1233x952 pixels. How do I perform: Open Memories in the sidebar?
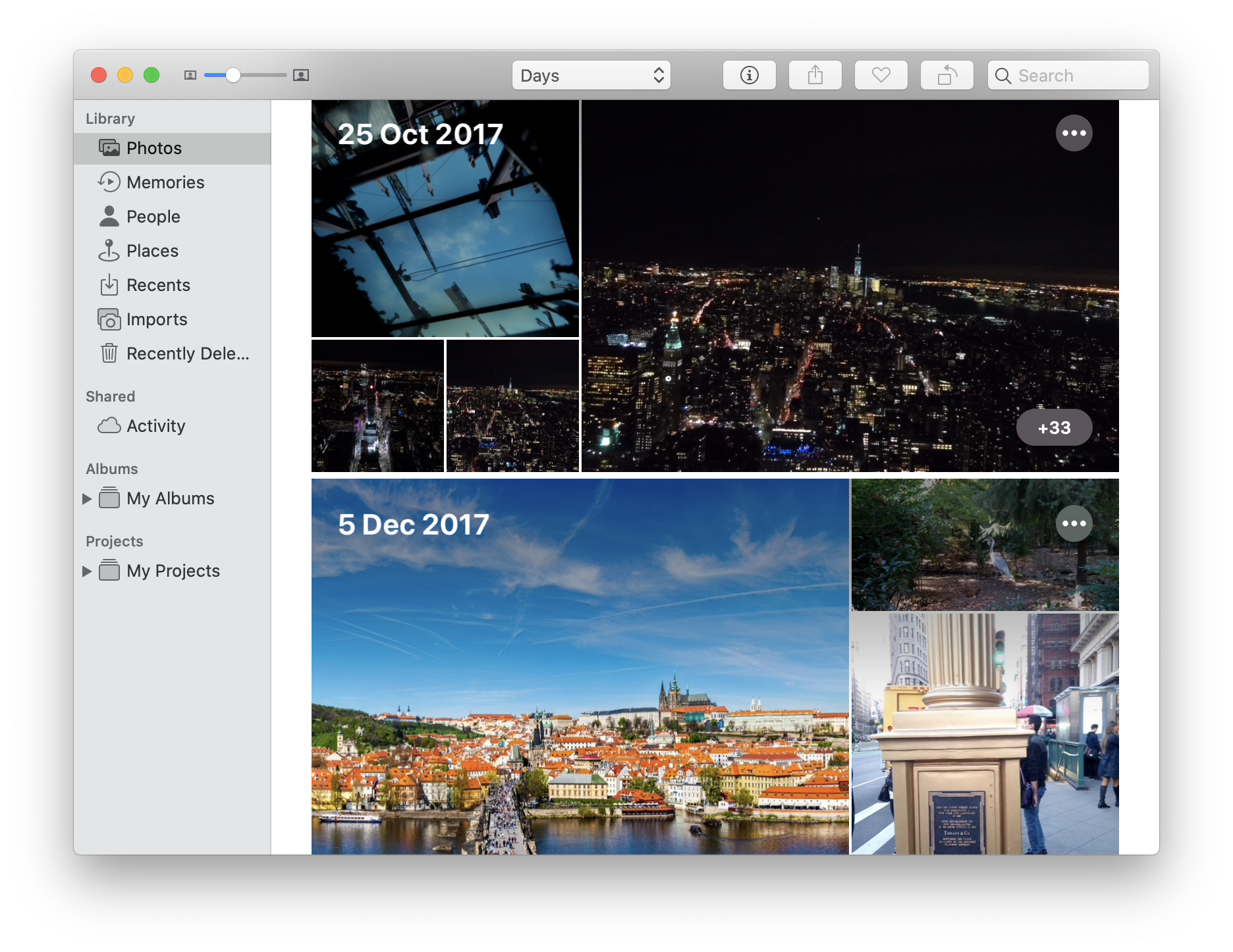point(165,182)
